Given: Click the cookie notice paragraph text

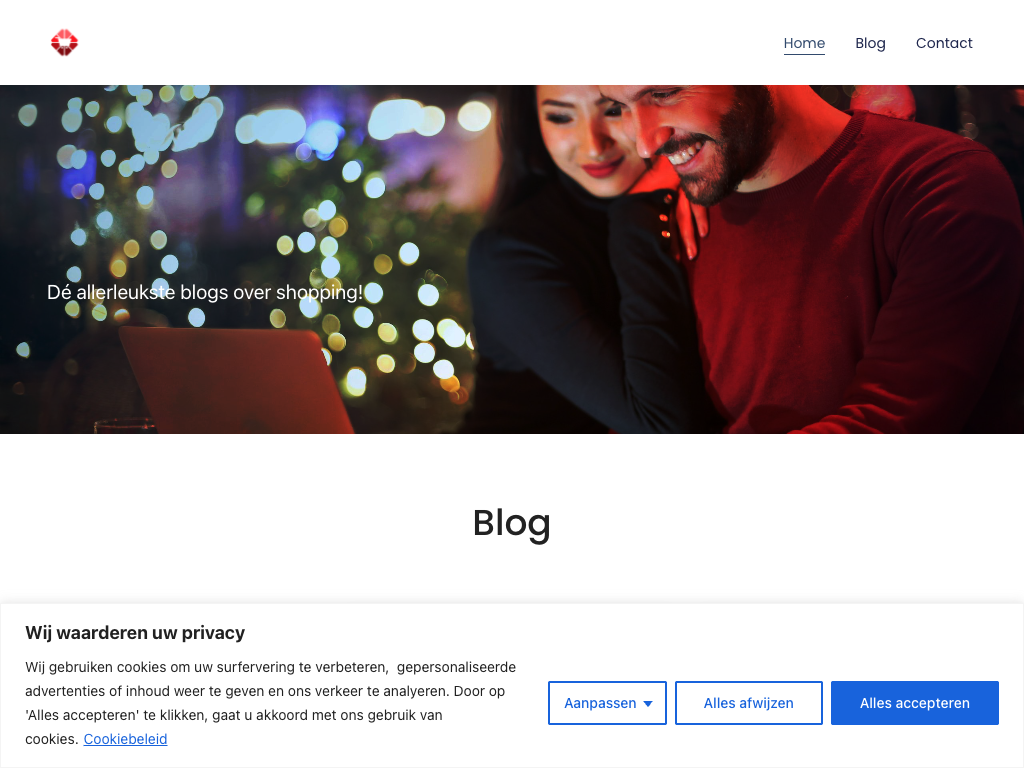Looking at the screenshot, I should (x=270, y=703).
